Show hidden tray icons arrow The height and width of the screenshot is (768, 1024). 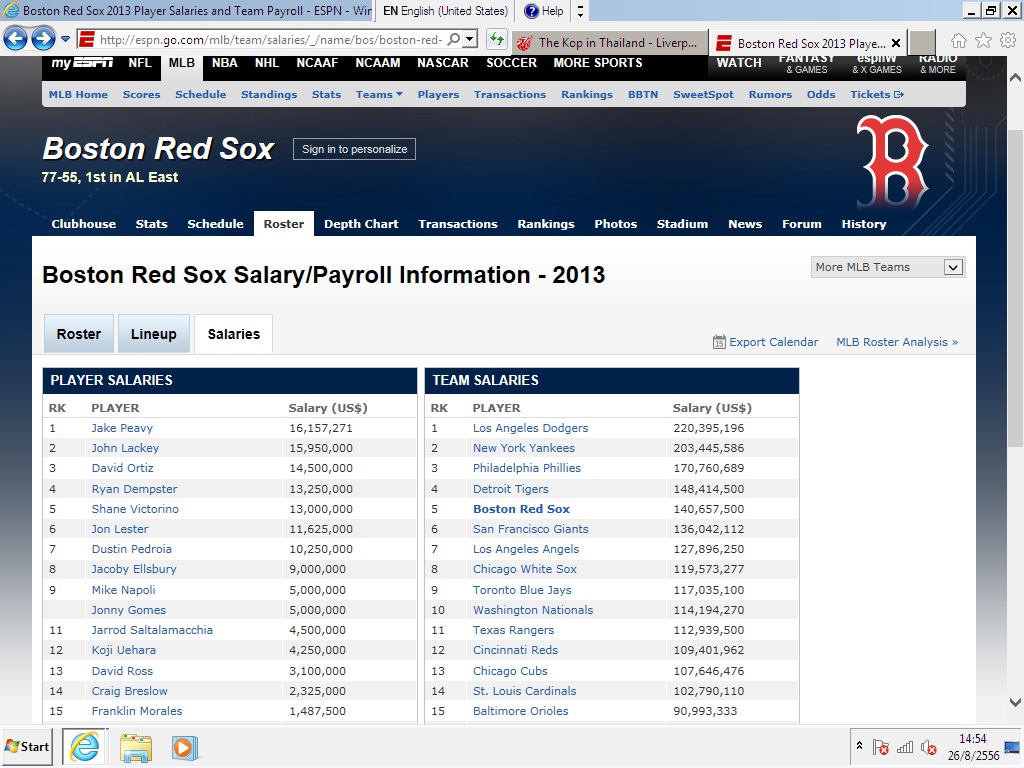[859, 746]
